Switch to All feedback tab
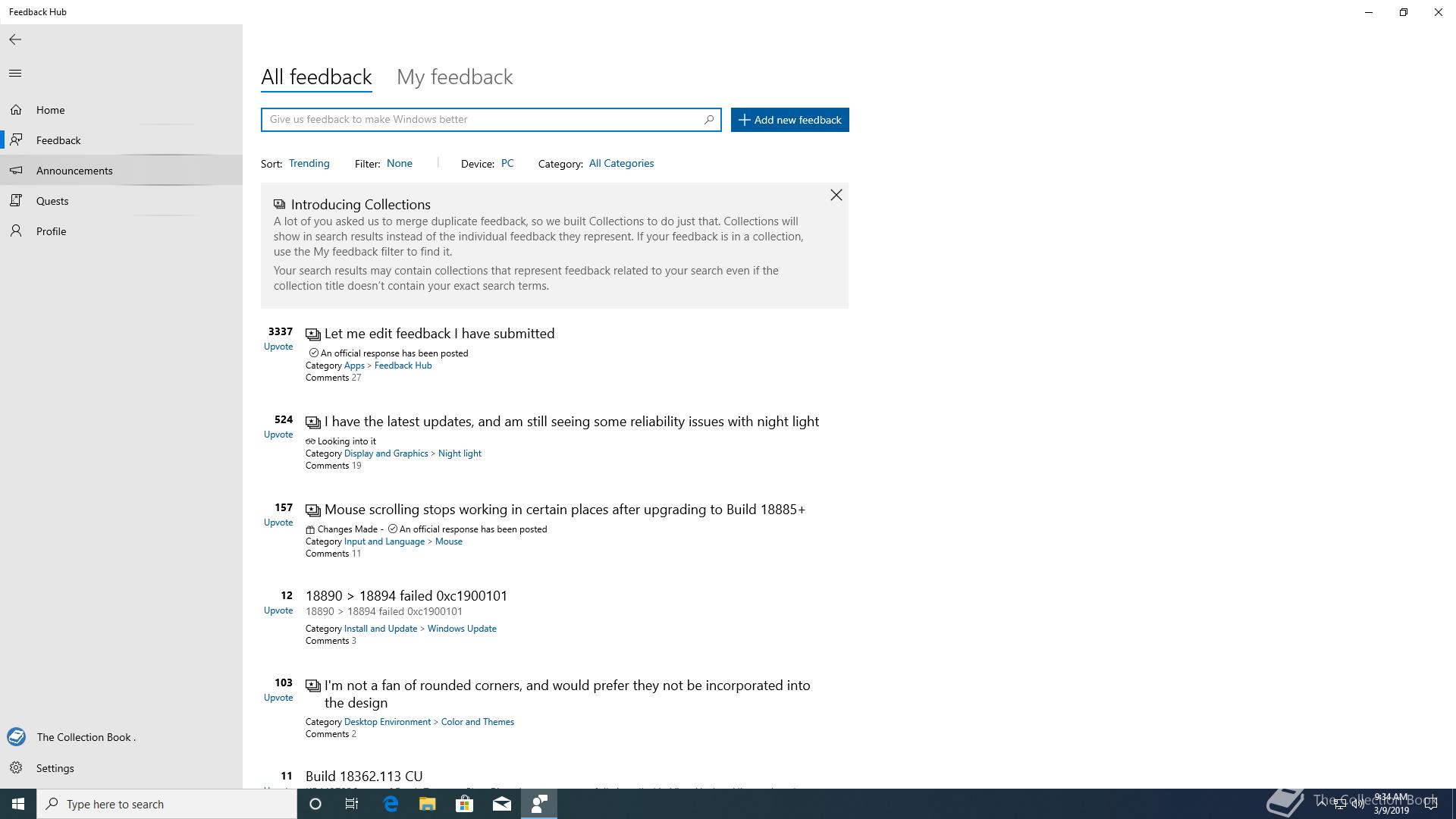 click(x=316, y=77)
